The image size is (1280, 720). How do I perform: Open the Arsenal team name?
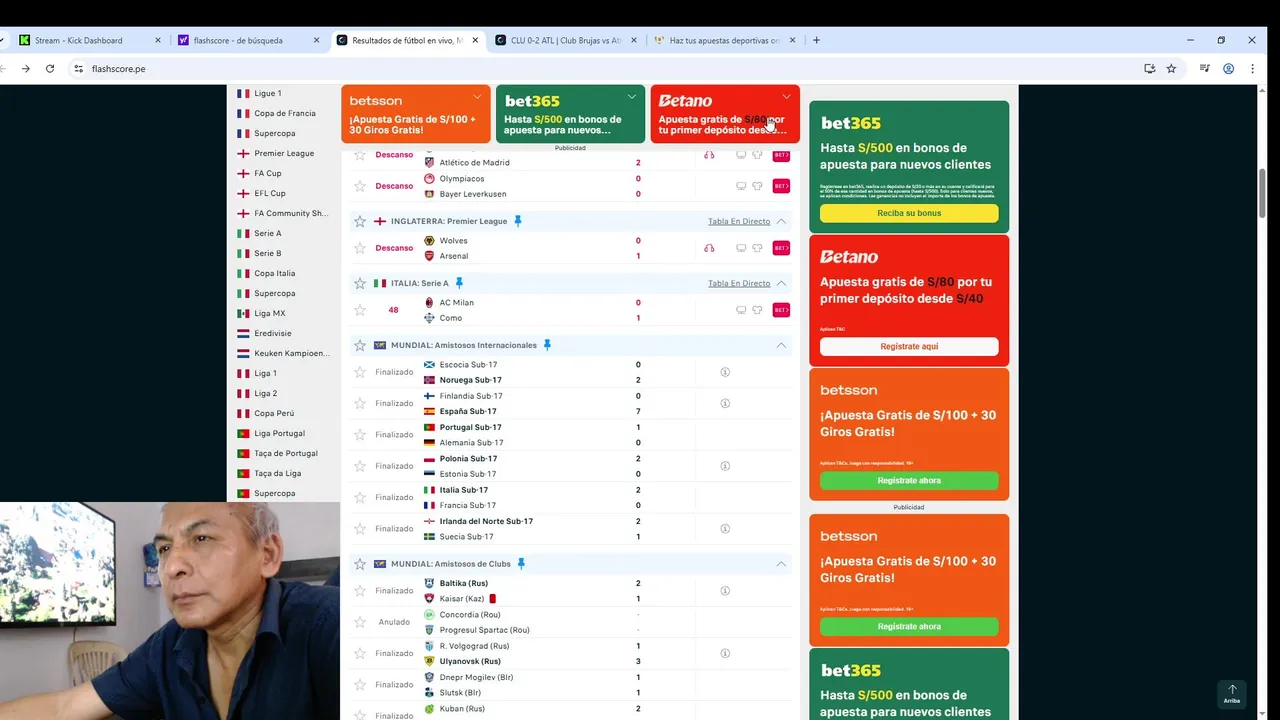point(453,256)
